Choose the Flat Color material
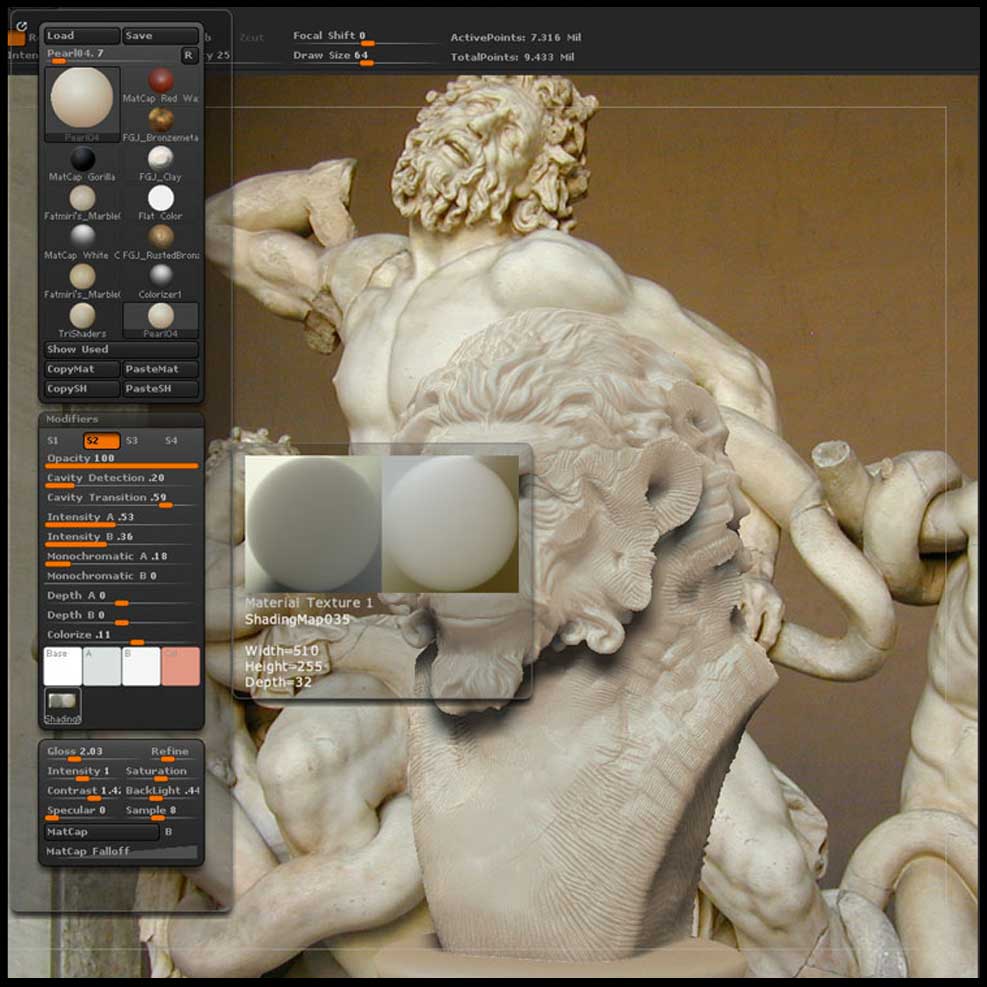The image size is (987, 987). [160, 198]
